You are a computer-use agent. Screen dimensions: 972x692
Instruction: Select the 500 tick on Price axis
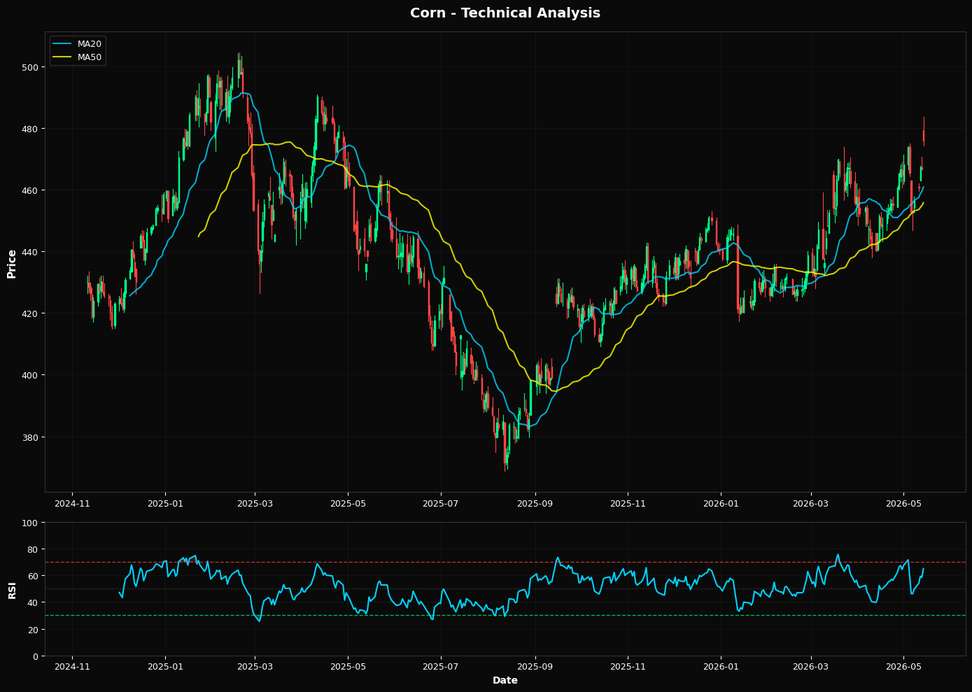tap(32, 67)
